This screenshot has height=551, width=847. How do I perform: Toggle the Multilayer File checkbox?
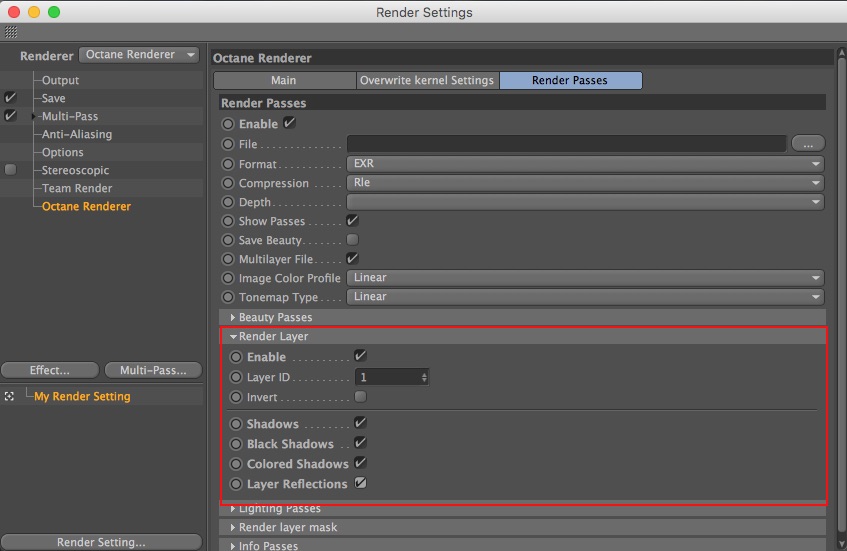point(352,258)
